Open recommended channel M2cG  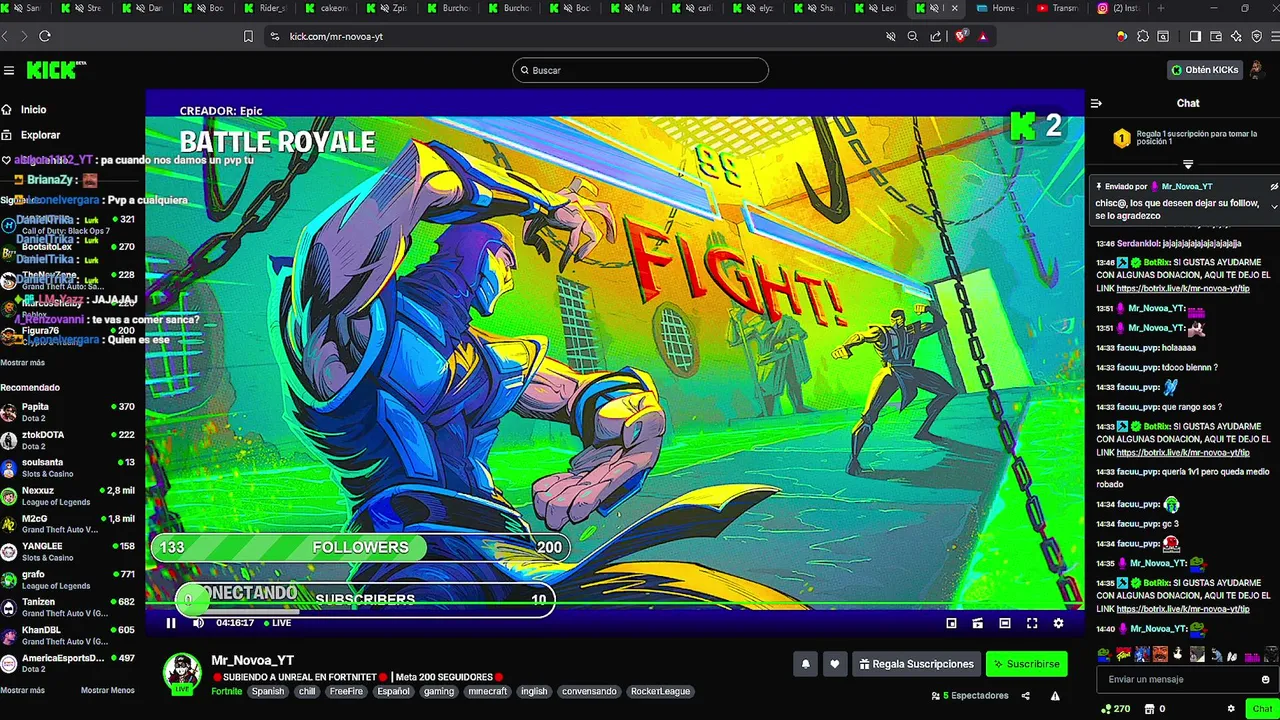pos(68,524)
